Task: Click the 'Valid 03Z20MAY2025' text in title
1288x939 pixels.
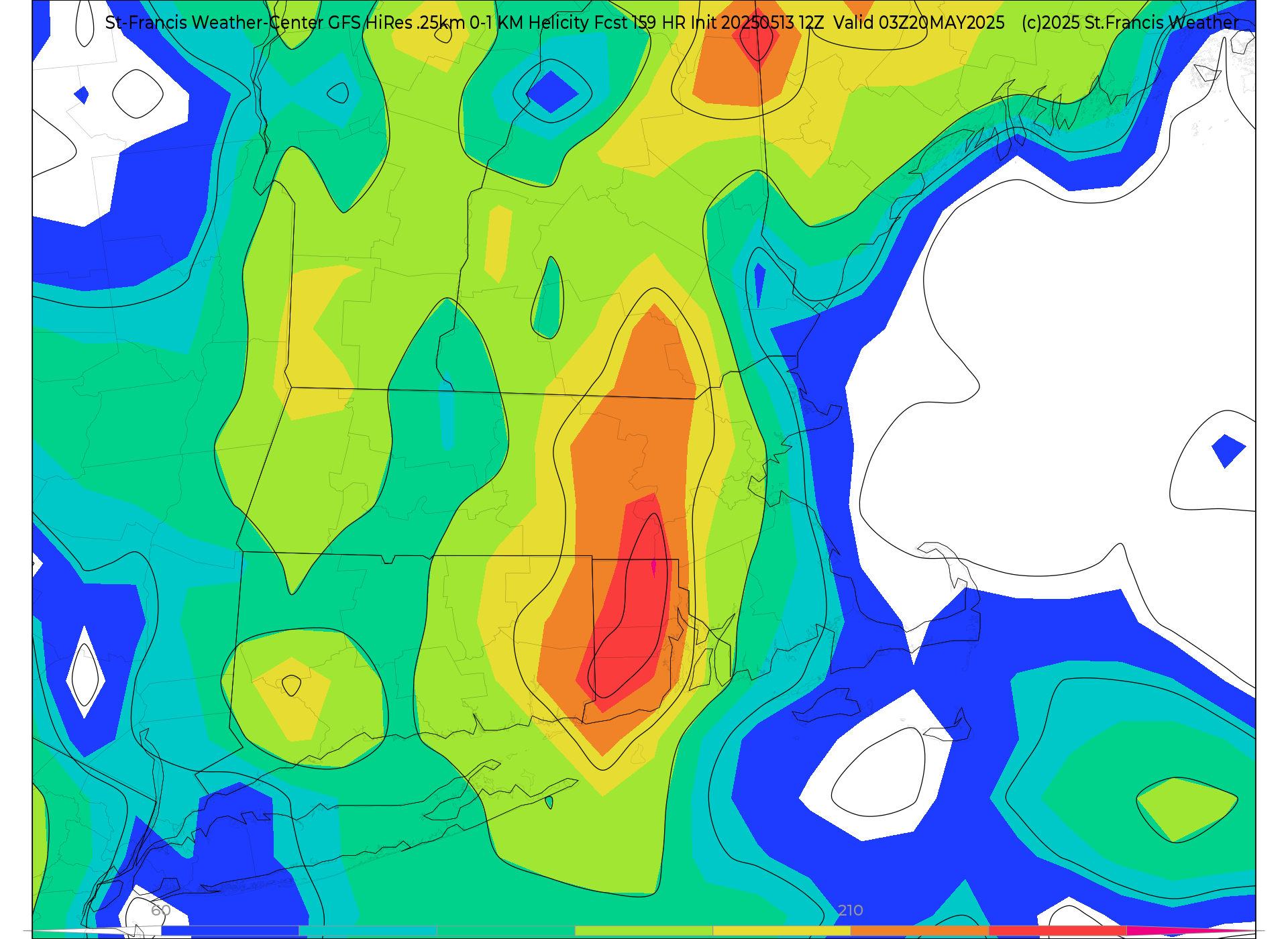Action: tap(919, 23)
